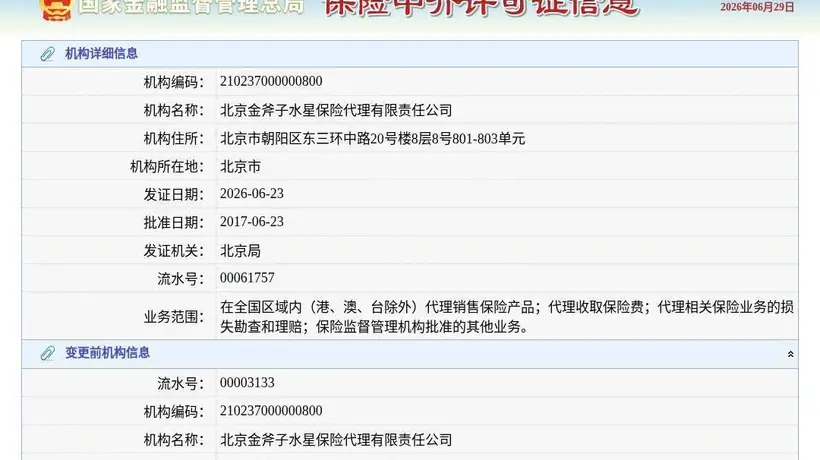This screenshot has height=460, width=820.
Task: Click the 业务范围 description text
Action: 507,317
